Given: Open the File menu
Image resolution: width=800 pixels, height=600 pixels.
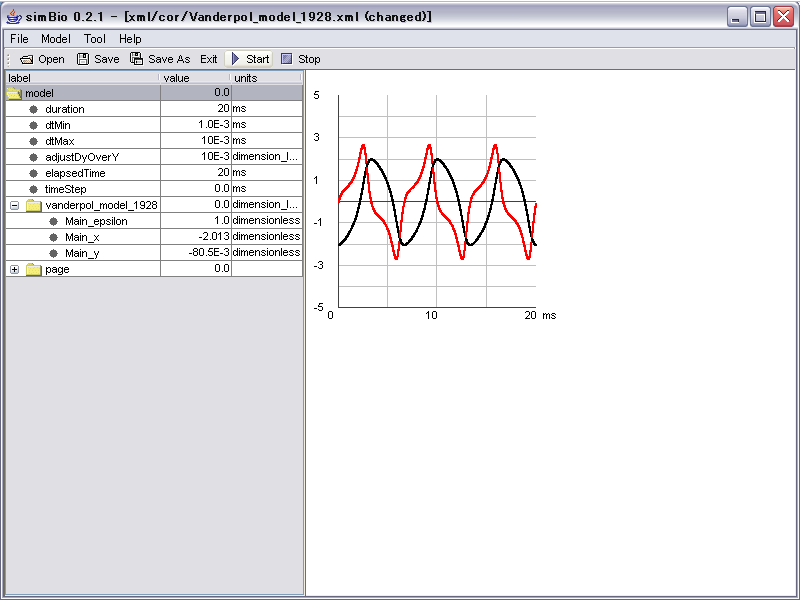Looking at the screenshot, I should [x=19, y=39].
